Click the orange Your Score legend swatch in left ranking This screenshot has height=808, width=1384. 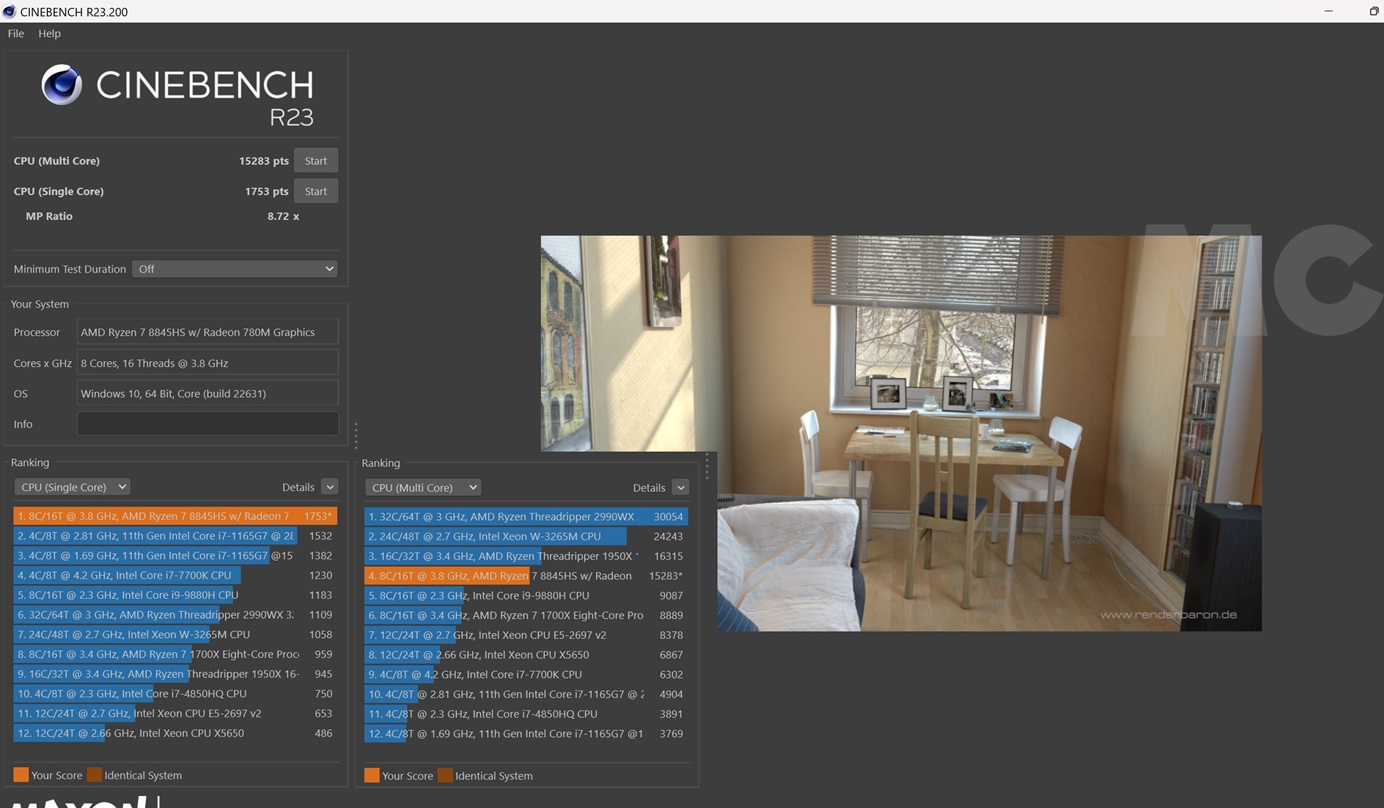point(20,775)
